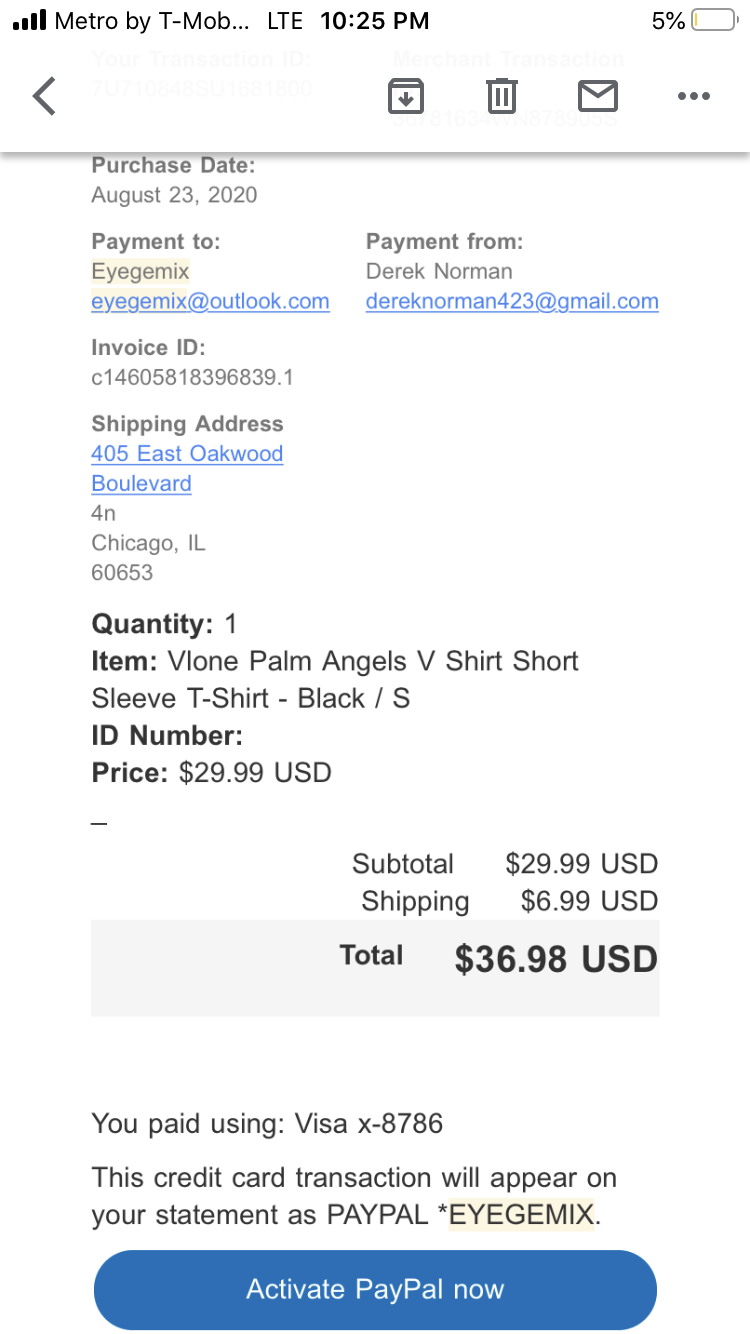Delete the email with the trash icon
750x1334 pixels.
[x=501, y=96]
